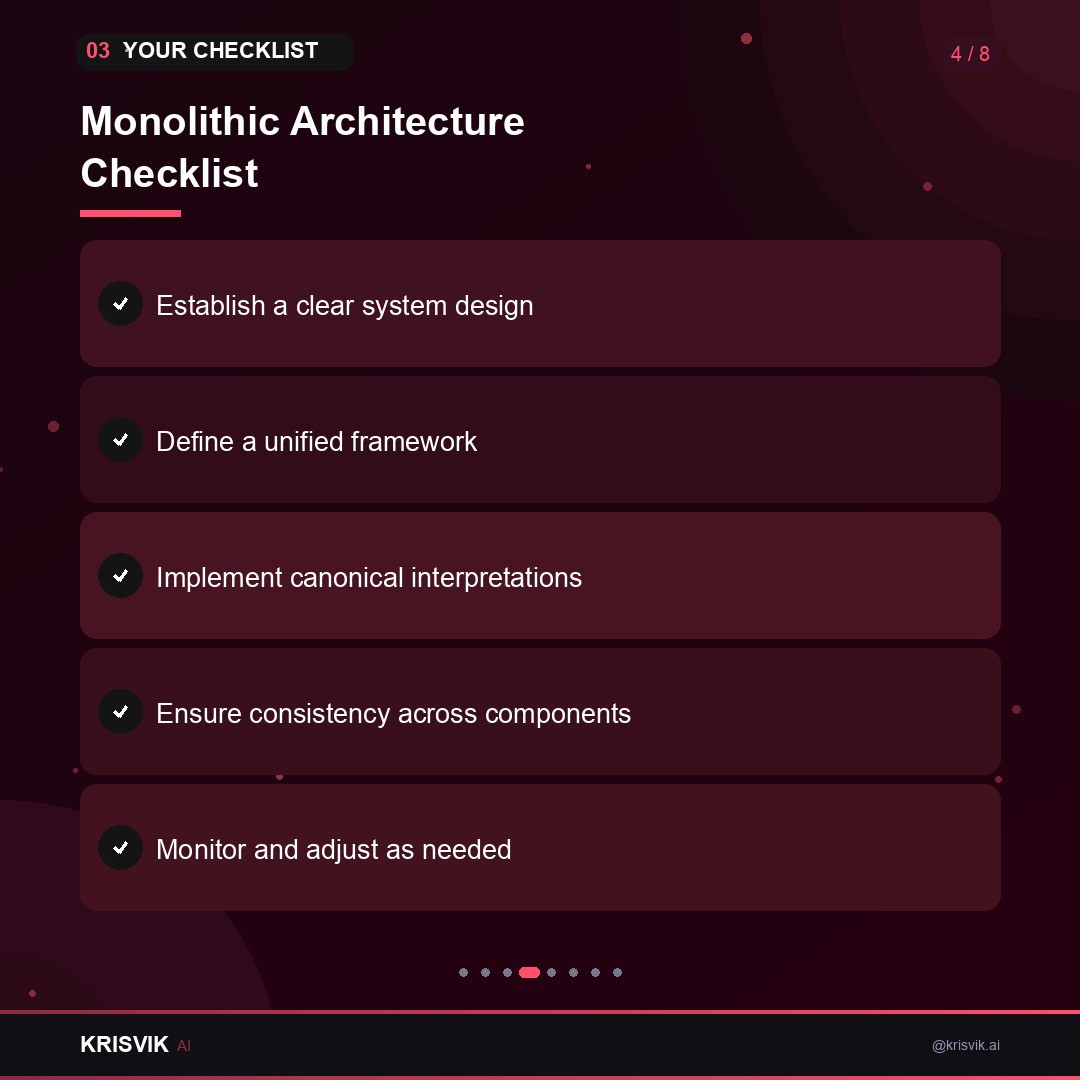Viewport: 1080px width, 1080px height.
Task: Select the fifth pagination dot
Action: (552, 973)
